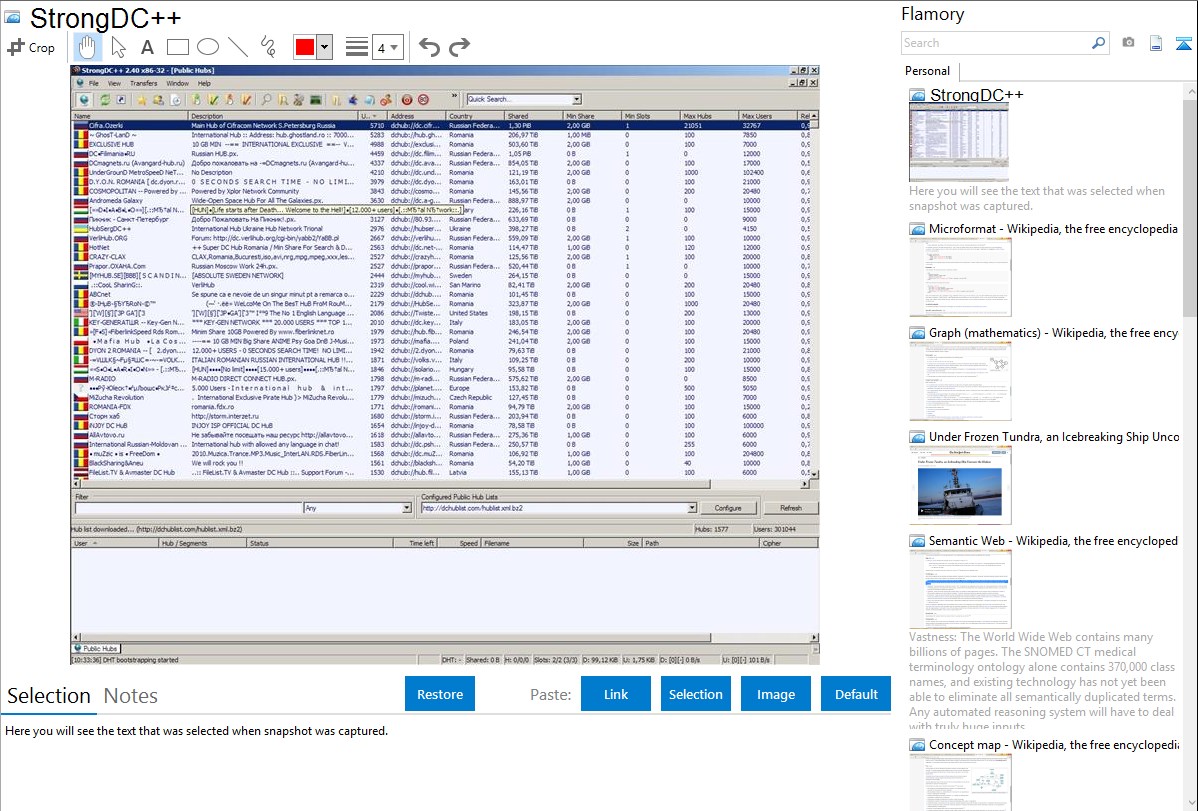Select the freehand scribble tool
Screen dimensions: 1198x811
[x=268, y=47]
